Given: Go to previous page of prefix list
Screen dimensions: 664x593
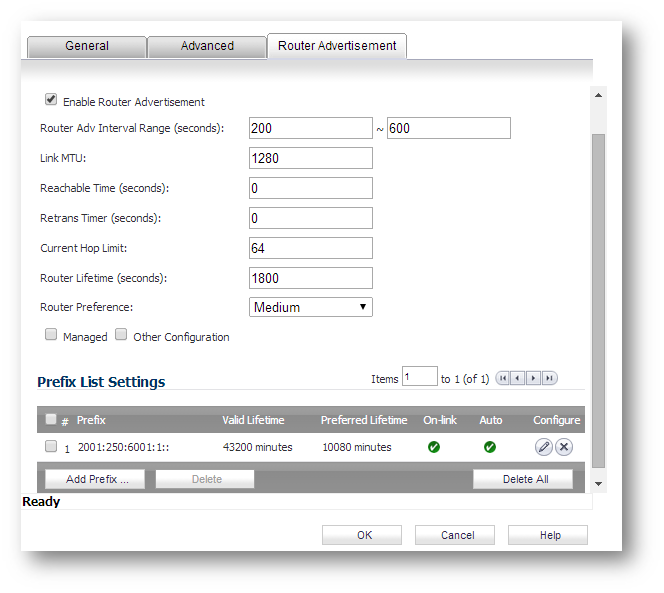Looking at the screenshot, I should point(517,378).
